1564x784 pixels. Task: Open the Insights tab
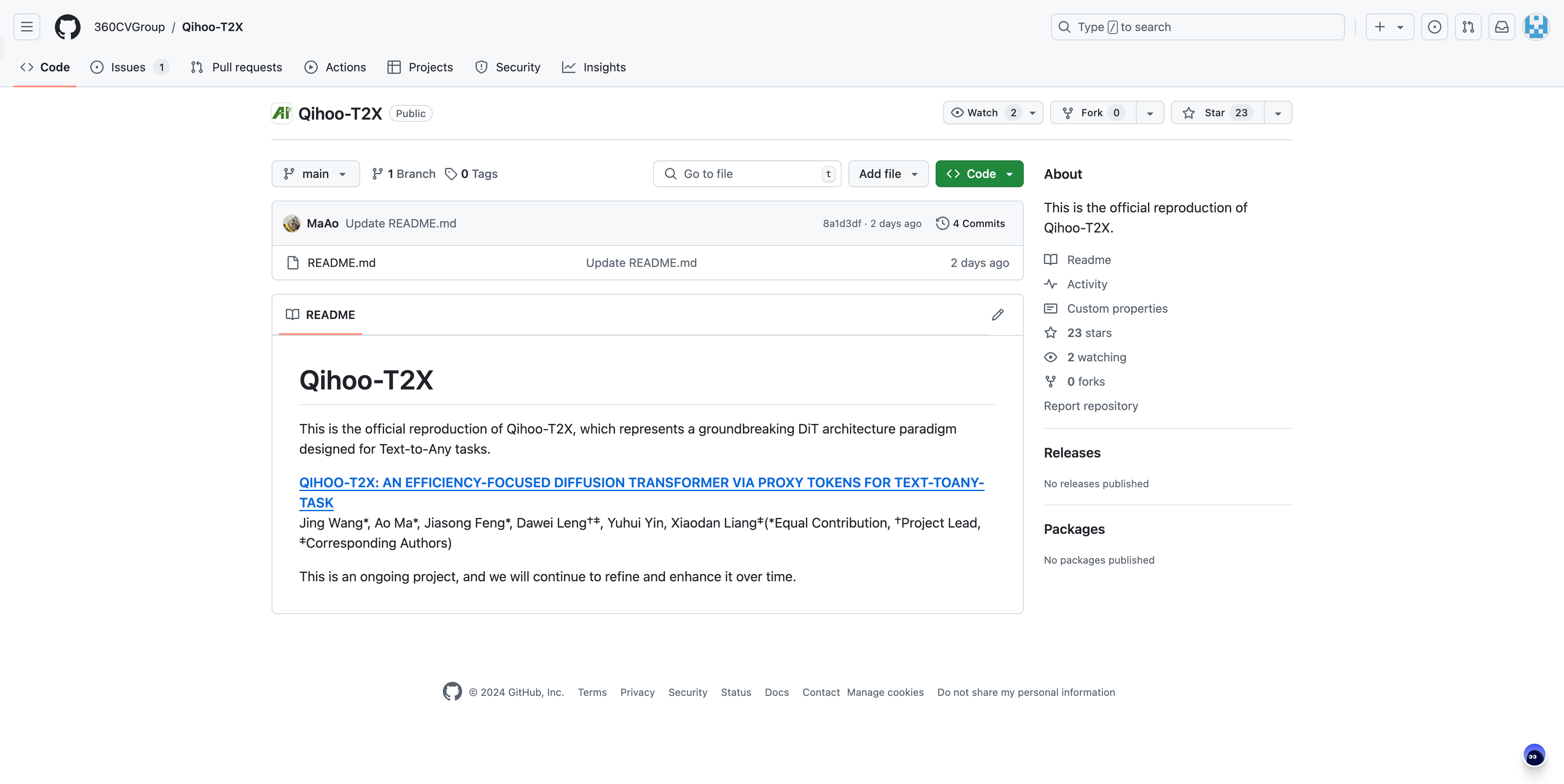click(594, 68)
